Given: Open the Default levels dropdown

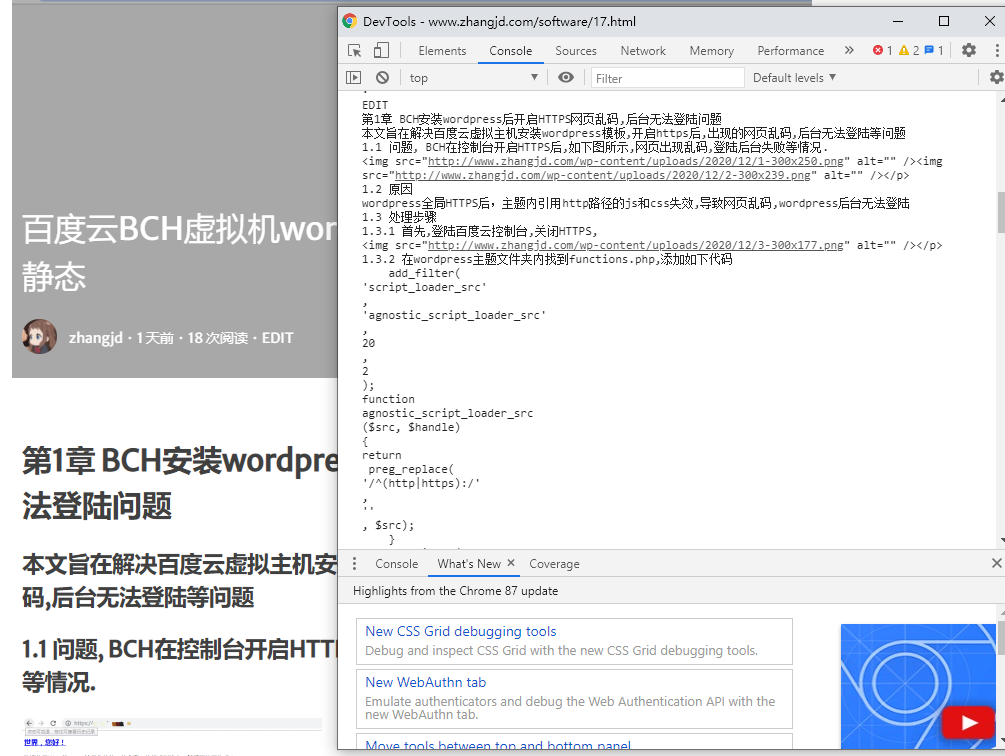Looking at the screenshot, I should 795,78.
